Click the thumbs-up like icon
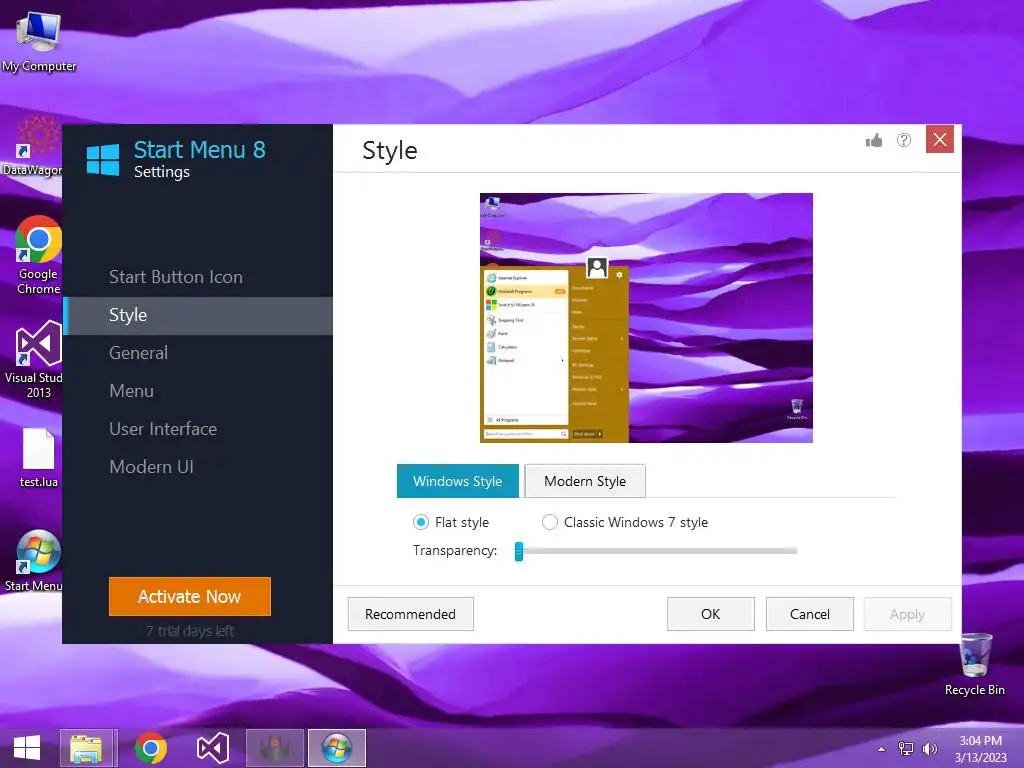 pos(874,140)
